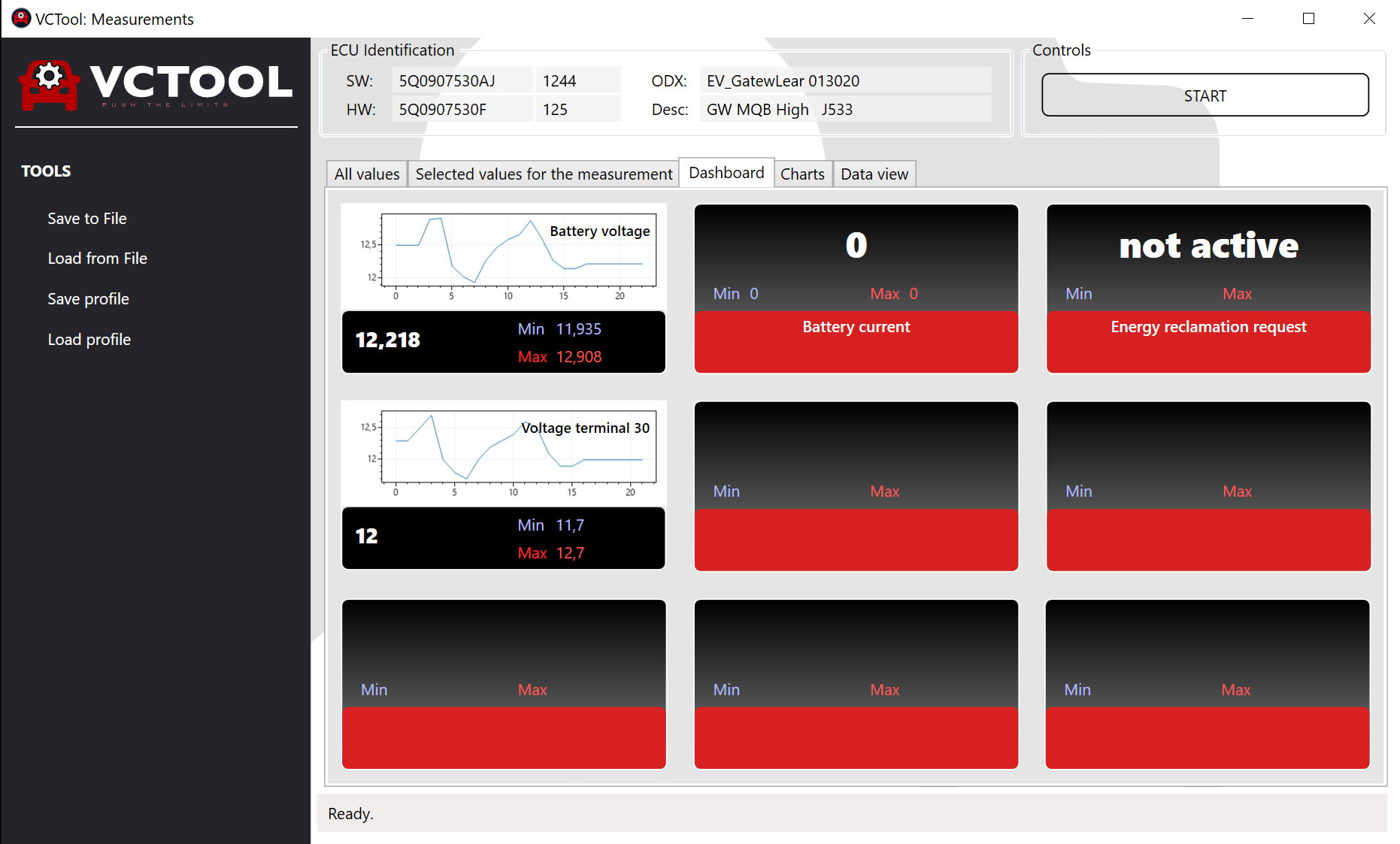This screenshot has height=844, width=1400.
Task: Select the Battery current dashboard tile
Action: click(856, 289)
